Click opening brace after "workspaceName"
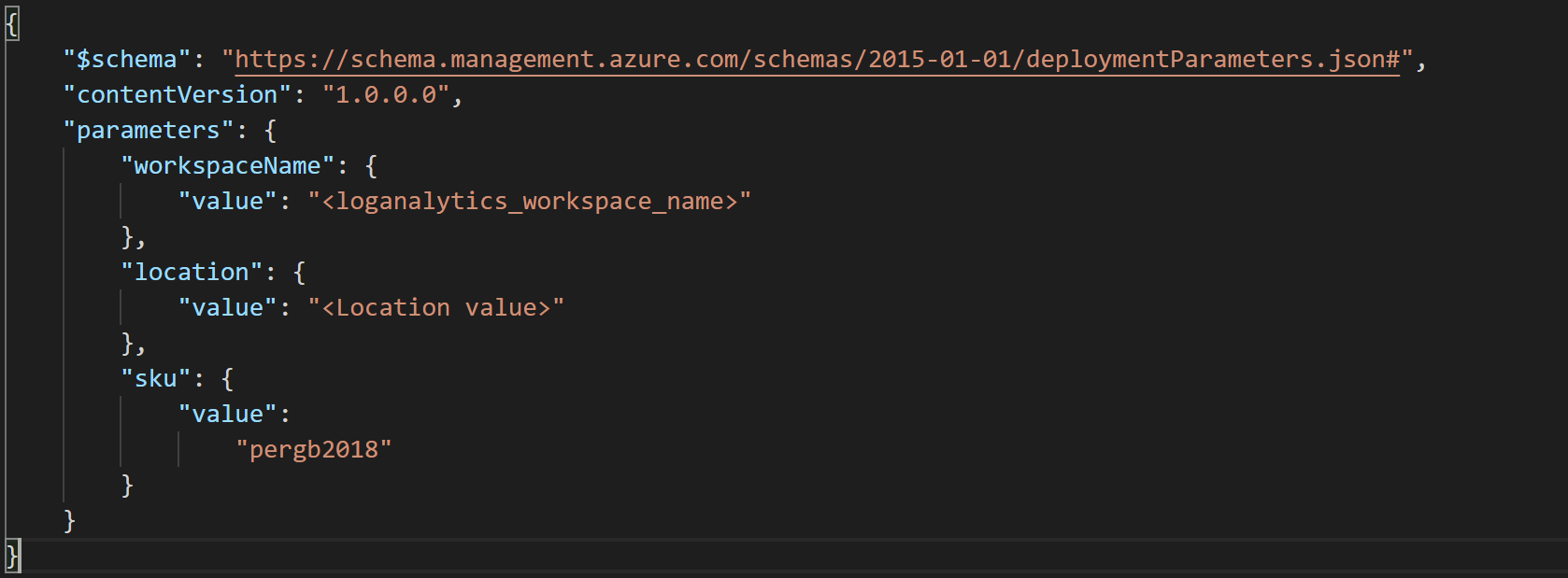This screenshot has height=578, width=1568. 372,166
